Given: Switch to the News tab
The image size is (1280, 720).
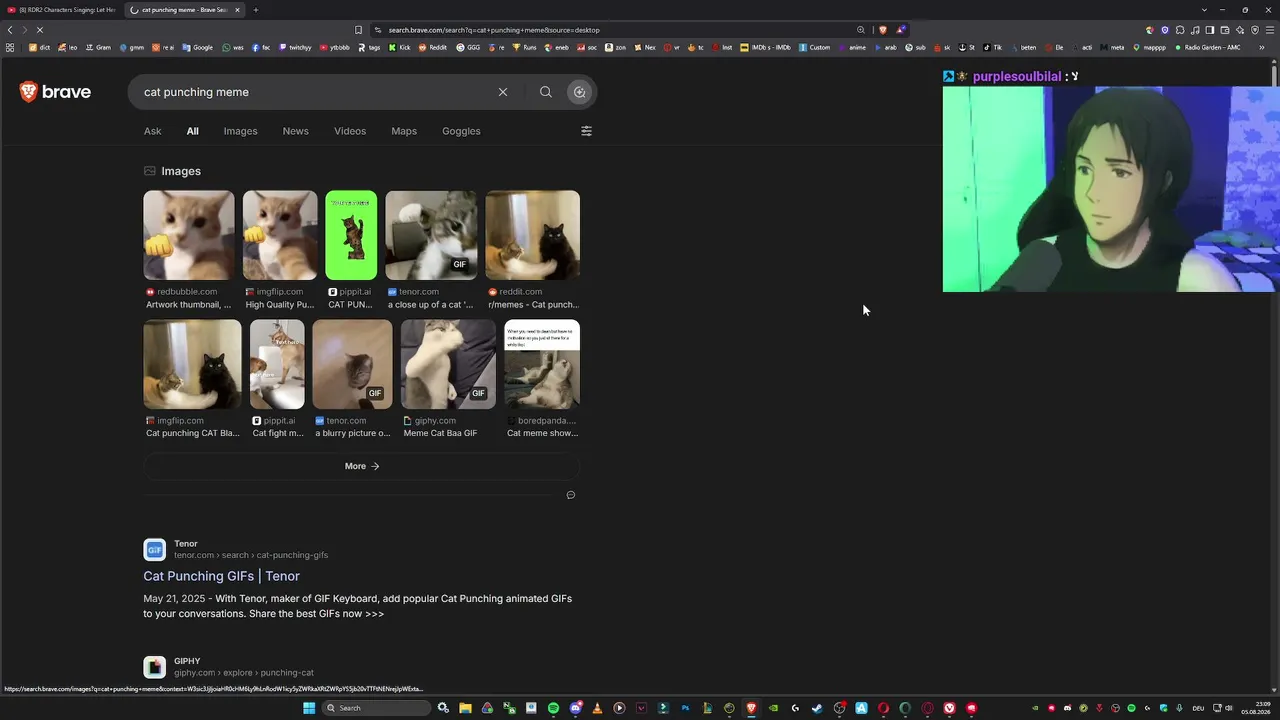Looking at the screenshot, I should [x=295, y=131].
